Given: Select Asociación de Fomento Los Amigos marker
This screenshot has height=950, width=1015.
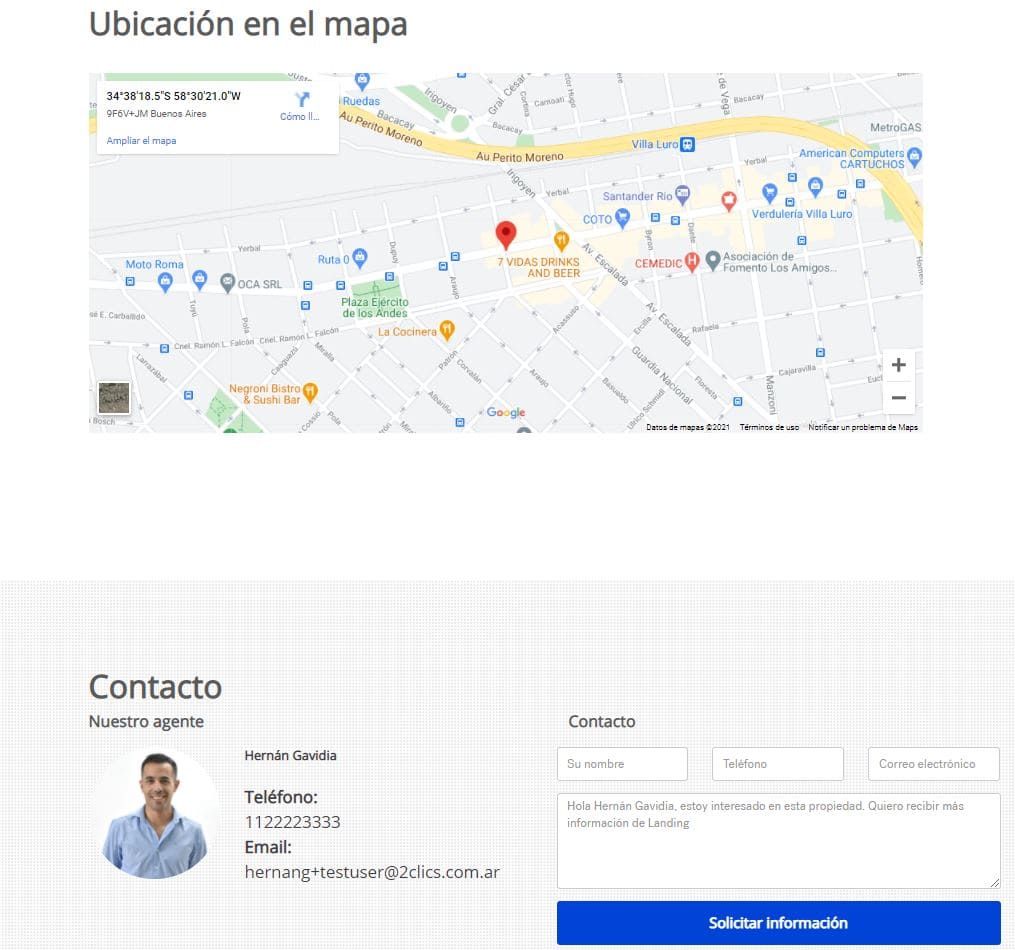Looking at the screenshot, I should (713, 260).
